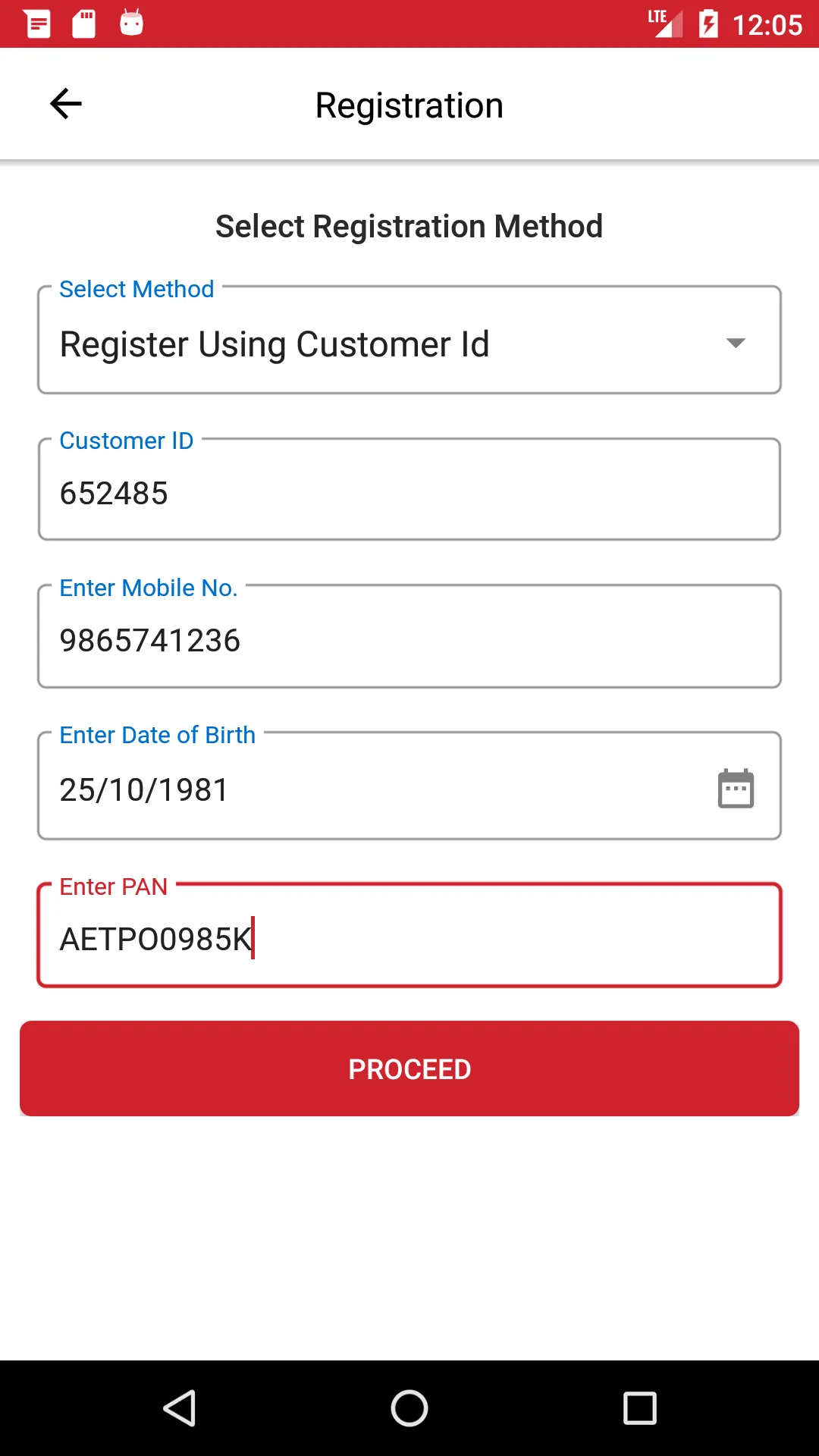The height and width of the screenshot is (1456, 819).
Task: Tap the SD card status icon
Action: click(x=84, y=24)
